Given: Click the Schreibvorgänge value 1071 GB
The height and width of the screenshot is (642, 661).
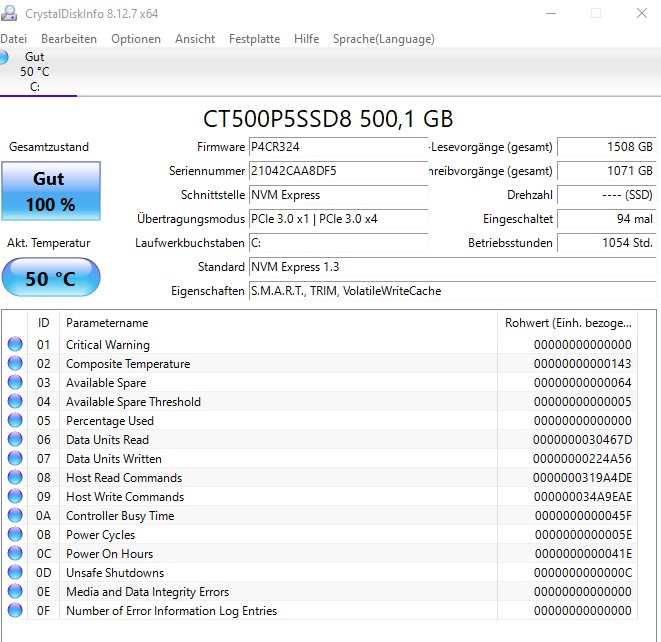Looking at the screenshot, I should 606,171.
